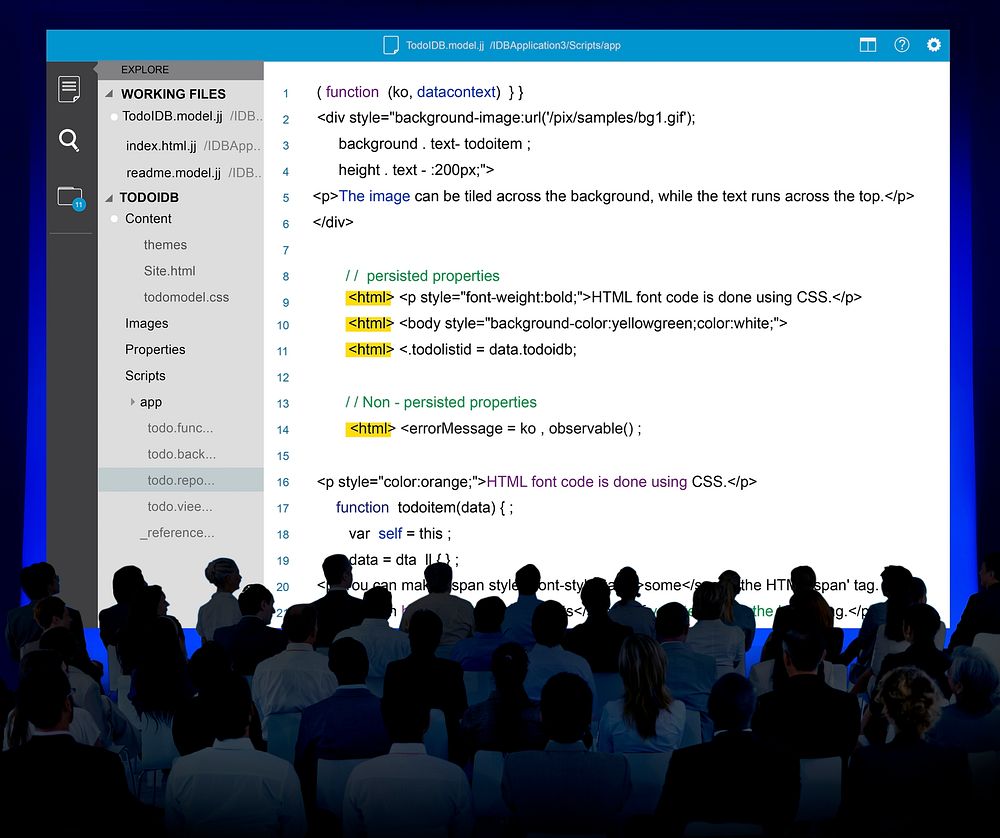Expand the app folder under Scripts
Image resolution: width=1000 pixels, height=838 pixels.
click(133, 402)
